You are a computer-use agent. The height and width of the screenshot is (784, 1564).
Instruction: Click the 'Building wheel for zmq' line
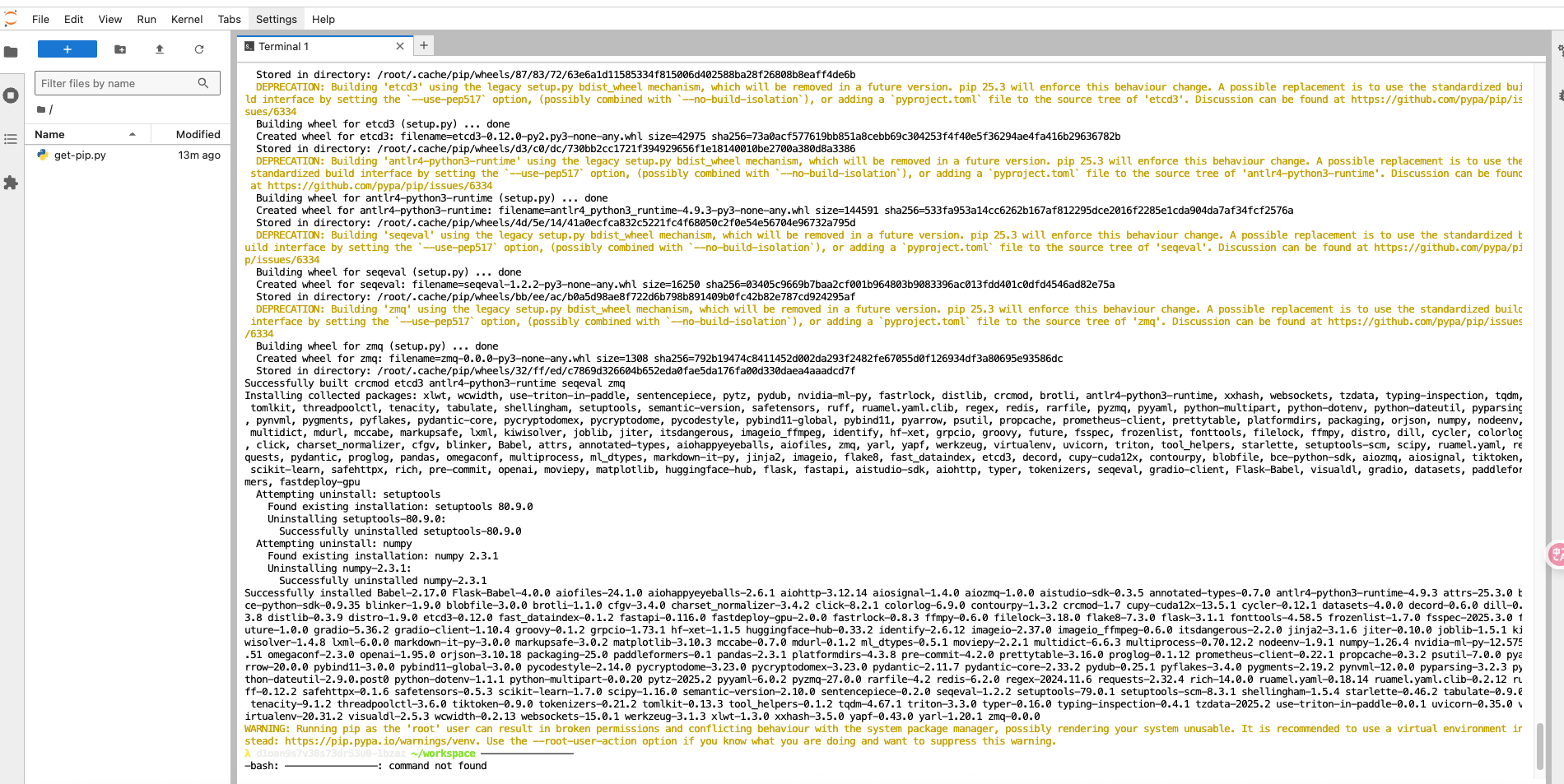tap(377, 346)
